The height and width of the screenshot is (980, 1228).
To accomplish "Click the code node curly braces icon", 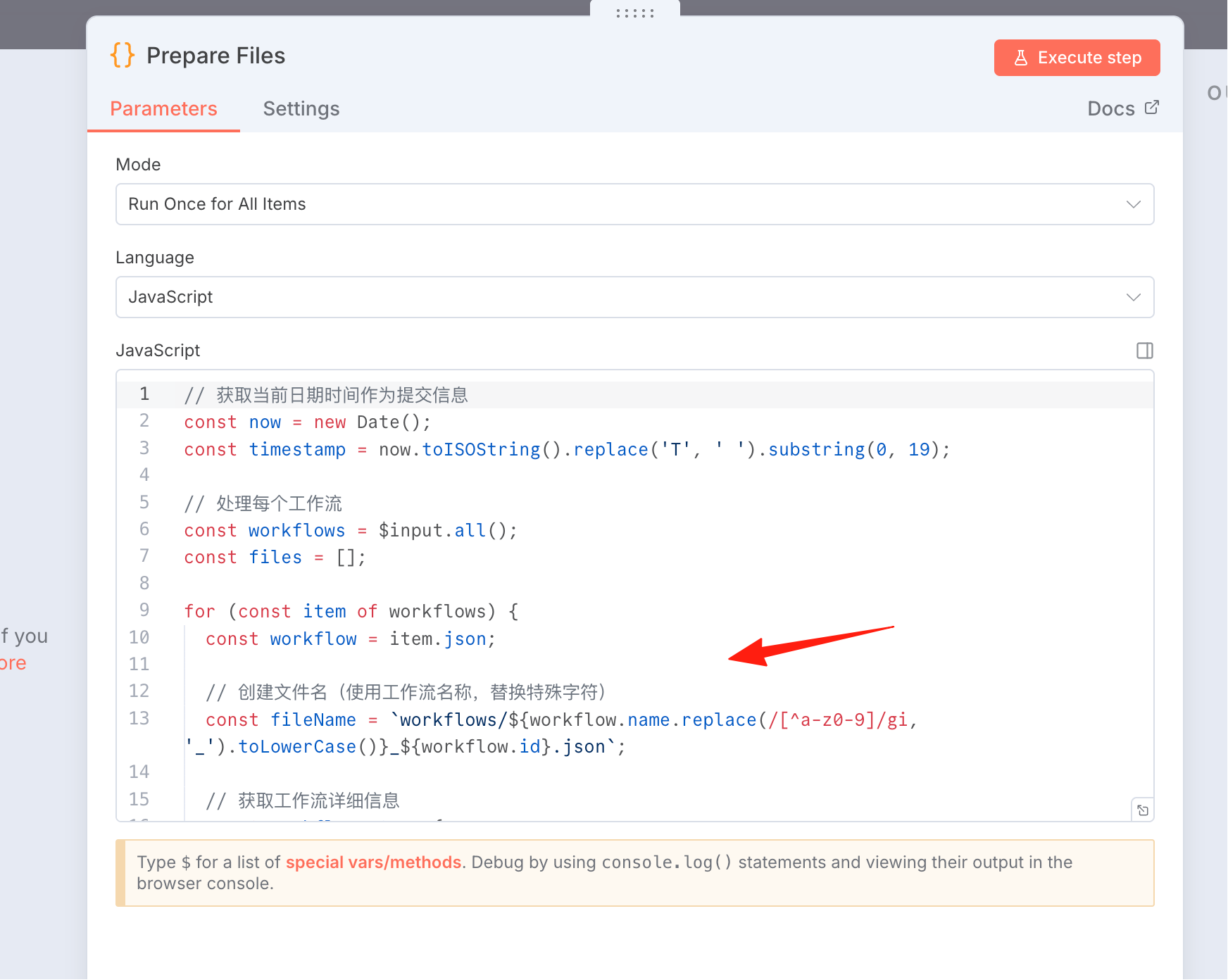I will coord(123,55).
